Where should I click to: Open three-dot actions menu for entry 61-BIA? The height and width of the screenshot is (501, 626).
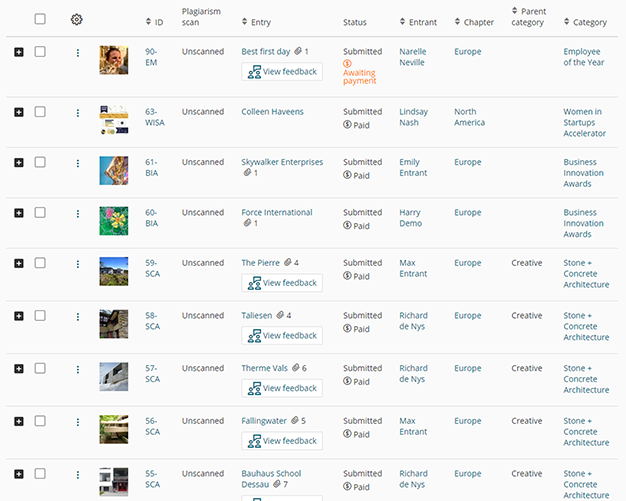click(x=78, y=166)
